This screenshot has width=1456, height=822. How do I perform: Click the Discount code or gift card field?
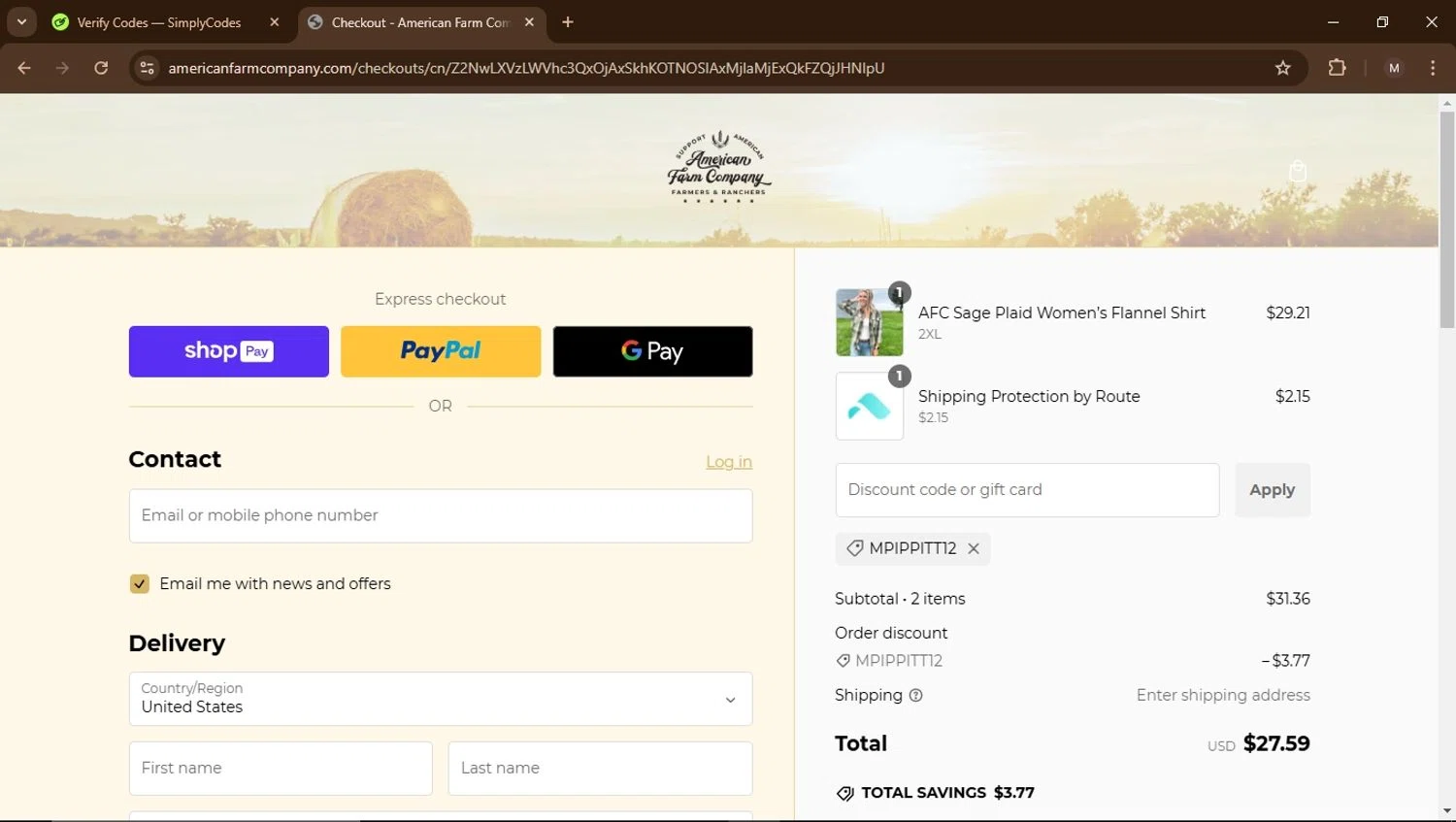click(1027, 490)
